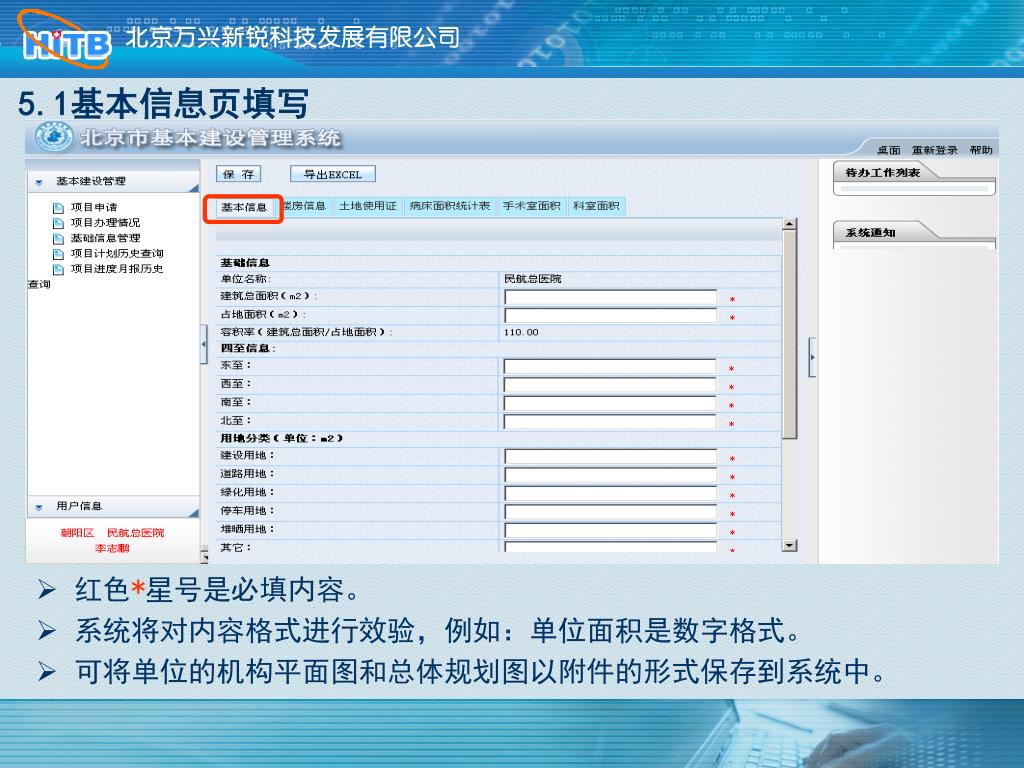
Task: Focus the 北至 input field
Action: click(610, 422)
